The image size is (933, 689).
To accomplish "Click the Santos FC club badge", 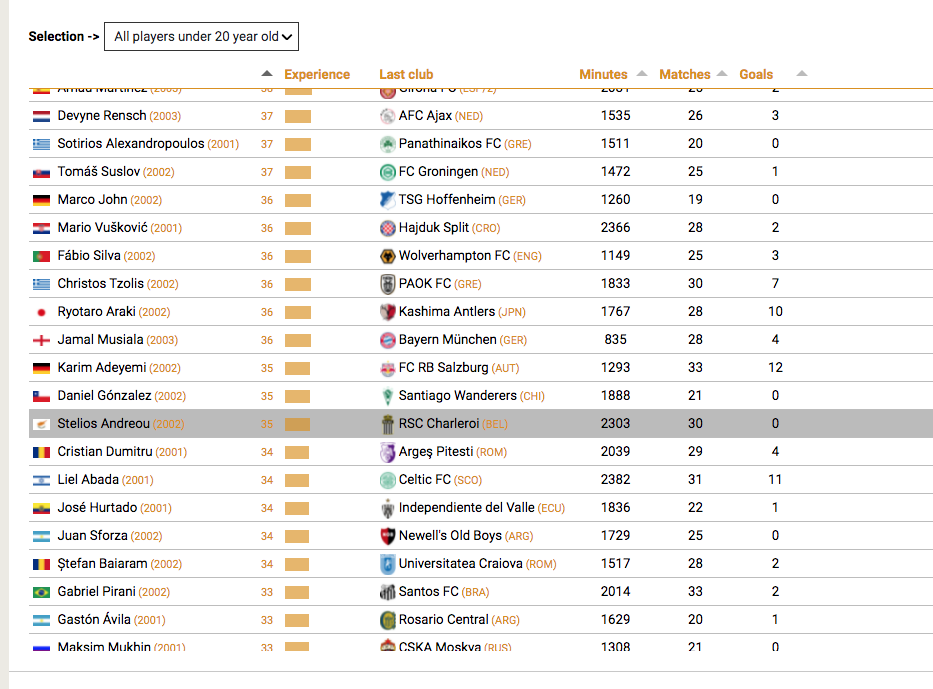I will (x=387, y=591).
